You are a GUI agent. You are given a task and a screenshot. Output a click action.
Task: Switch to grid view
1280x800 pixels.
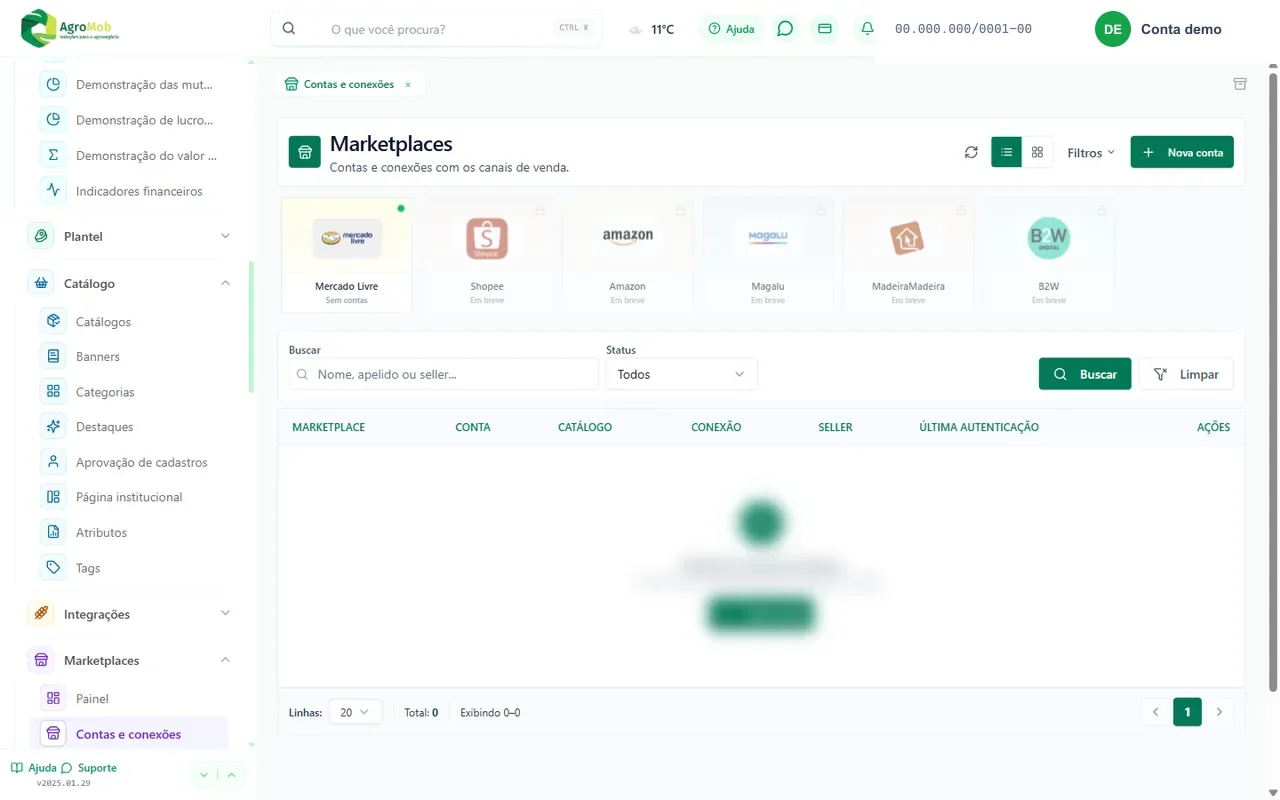coord(1037,152)
